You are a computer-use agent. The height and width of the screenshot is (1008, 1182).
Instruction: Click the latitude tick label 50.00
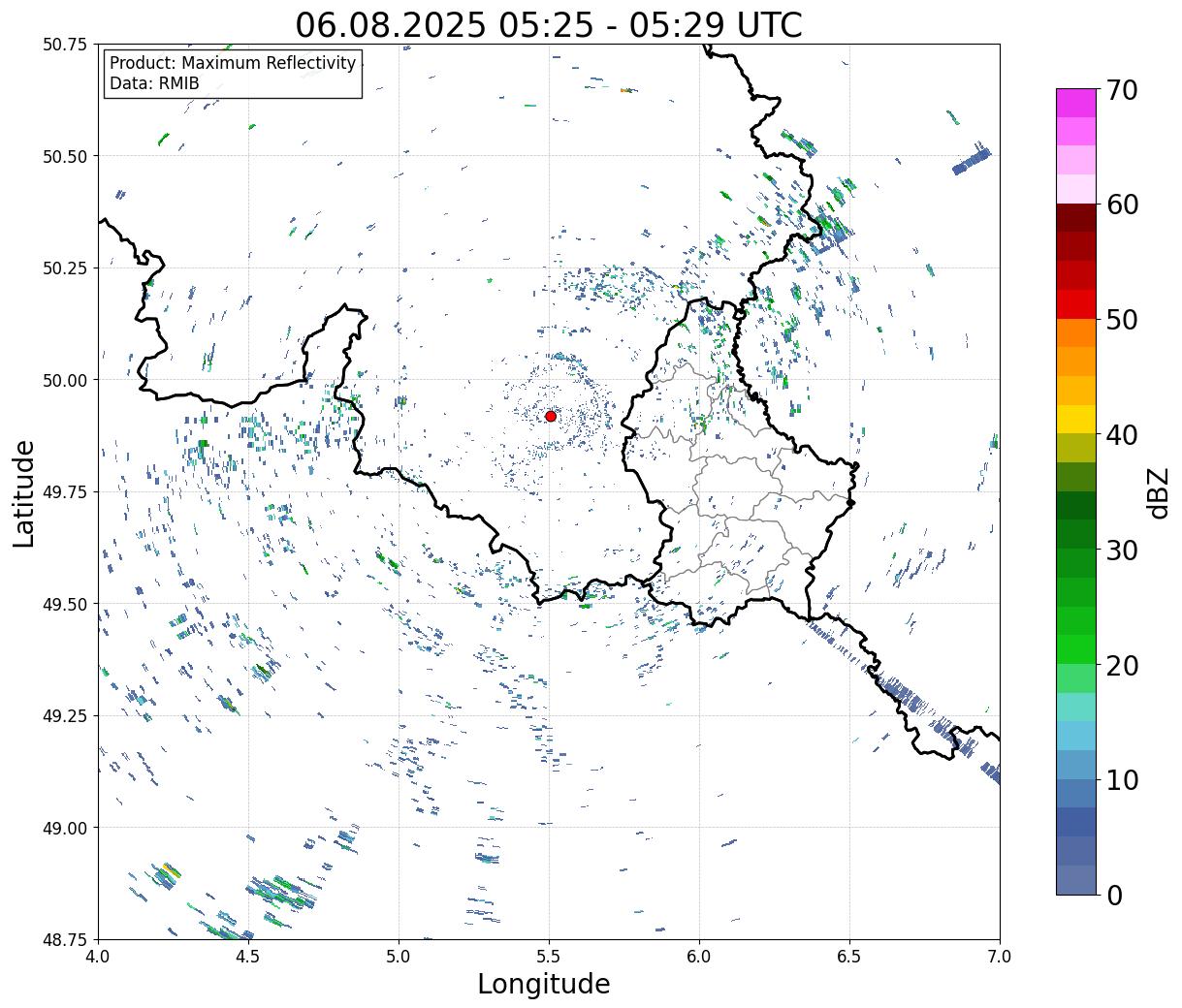point(65,380)
